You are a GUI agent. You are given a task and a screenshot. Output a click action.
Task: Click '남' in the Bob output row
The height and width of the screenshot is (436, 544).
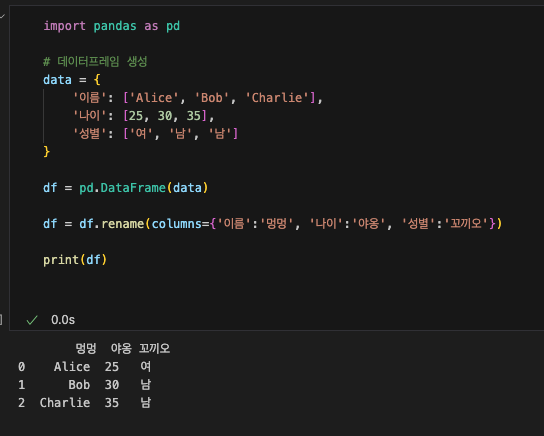[x=146, y=385]
